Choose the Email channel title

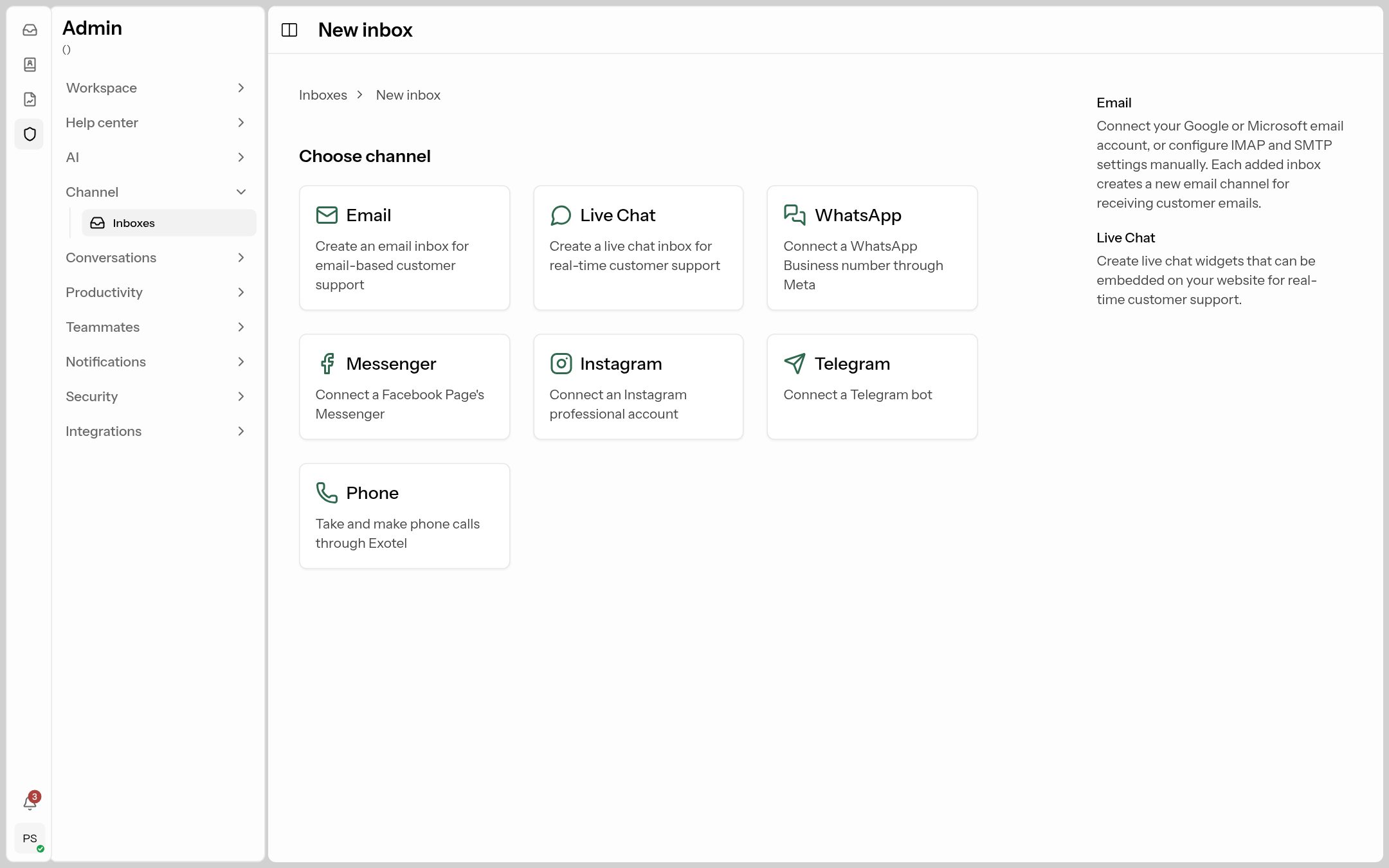click(368, 215)
